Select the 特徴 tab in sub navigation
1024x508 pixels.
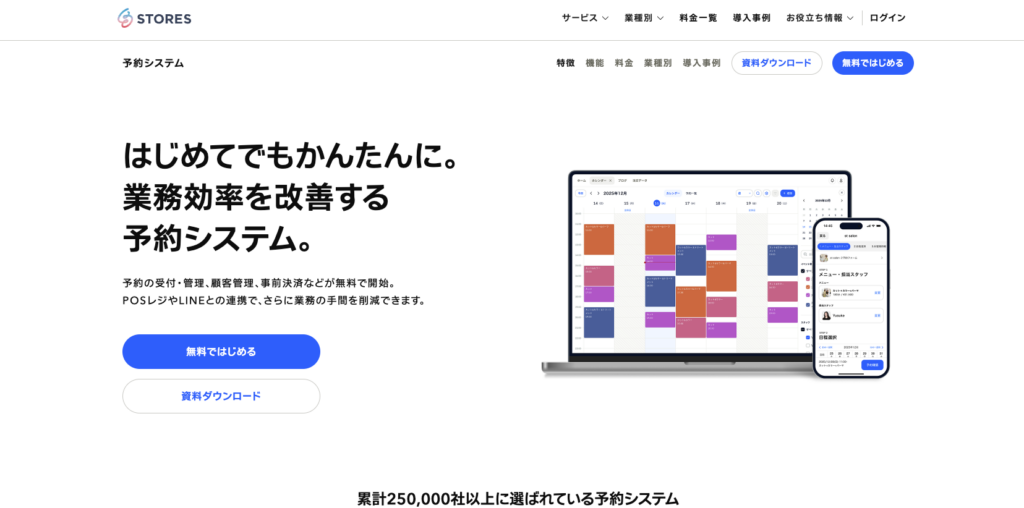pyautogui.click(x=565, y=63)
